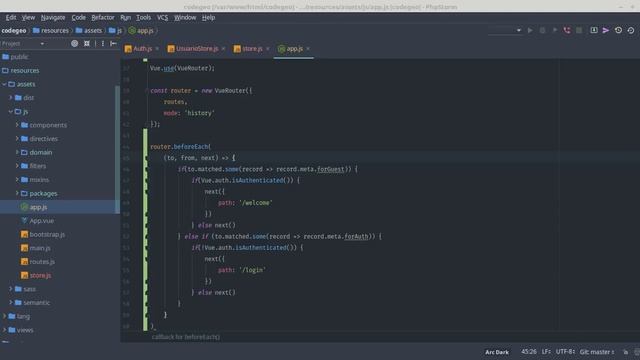Click the bootstrap.js file icon in tree
This screenshot has width=640, height=360.
24,234
